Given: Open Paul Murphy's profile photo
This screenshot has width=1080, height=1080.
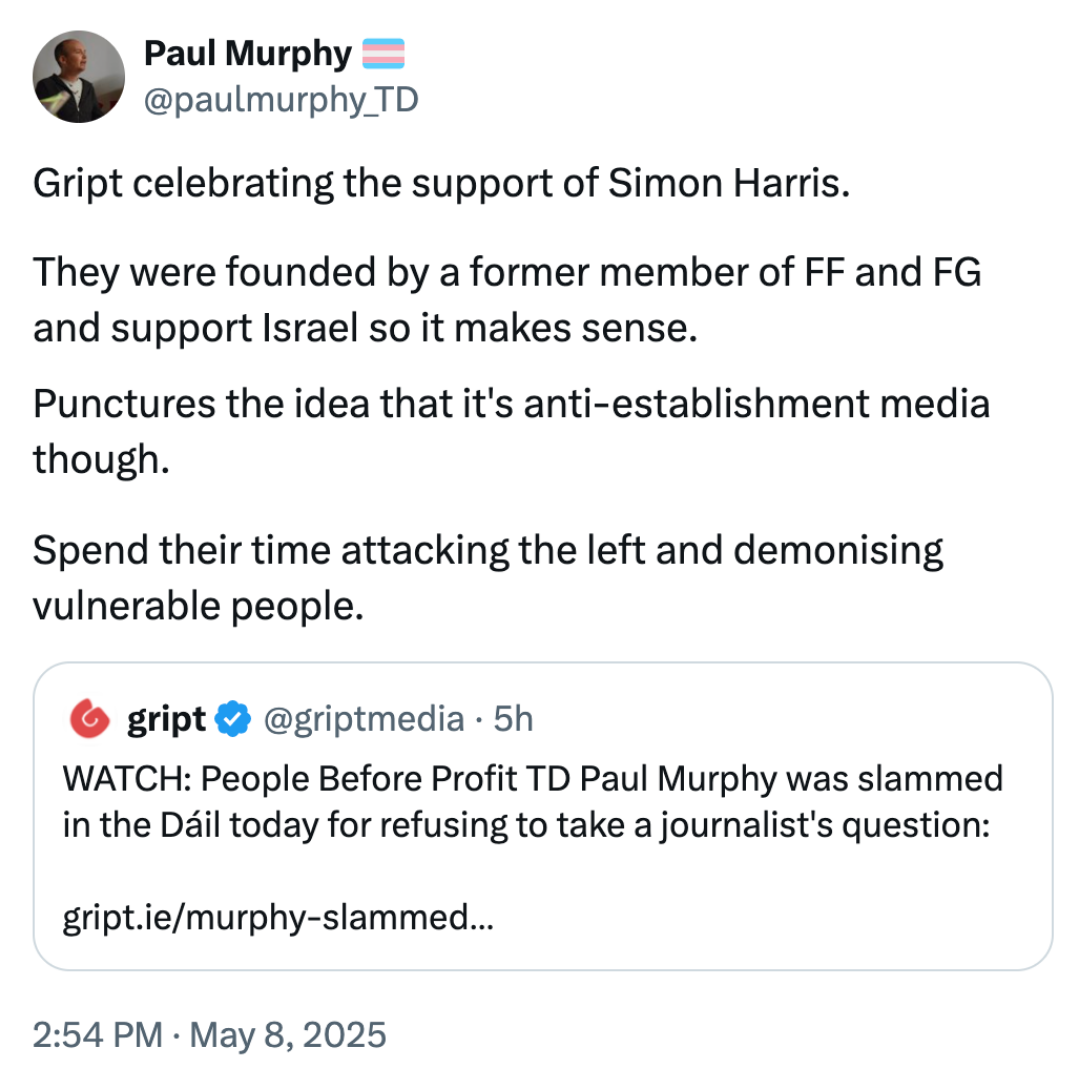Looking at the screenshot, I should [x=79, y=76].
